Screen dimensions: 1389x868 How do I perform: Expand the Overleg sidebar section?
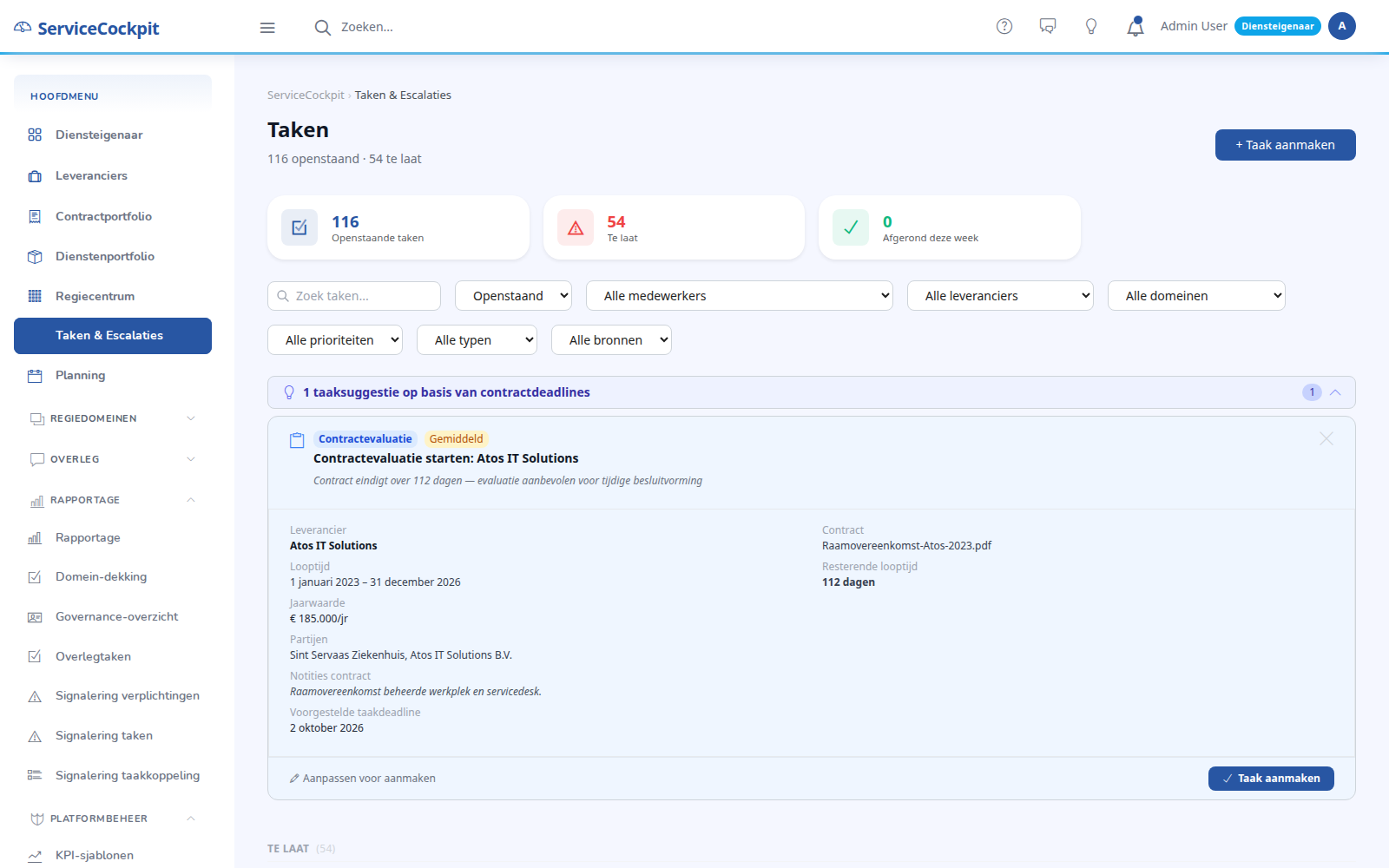pyautogui.click(x=113, y=459)
